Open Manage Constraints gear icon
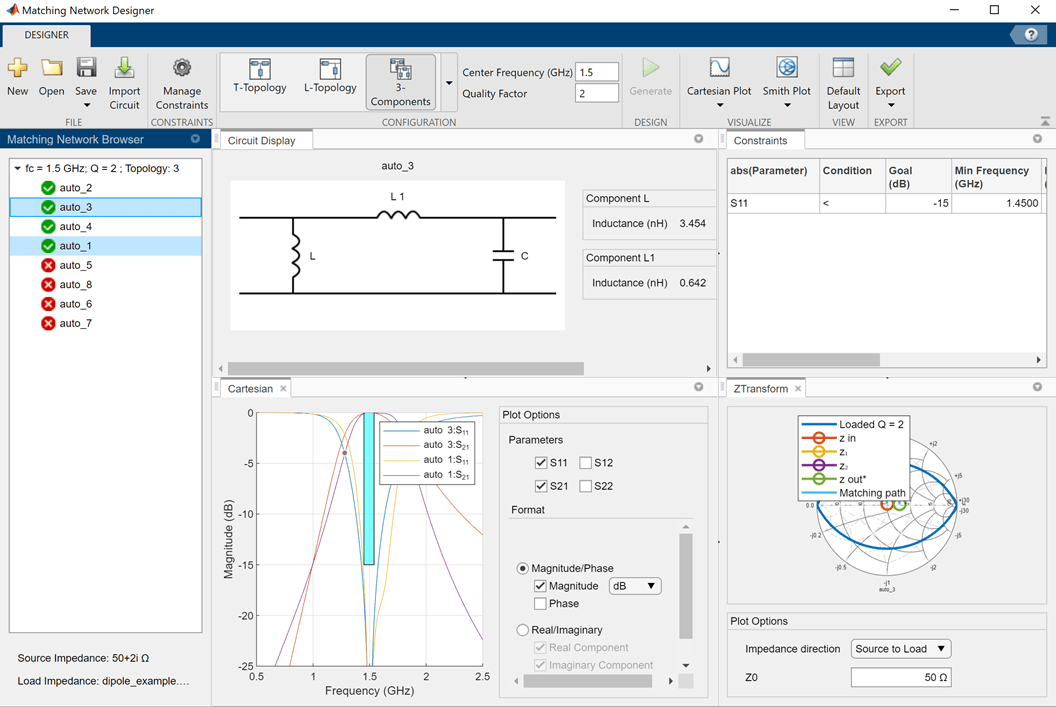This screenshot has width=1056, height=707. (181, 69)
